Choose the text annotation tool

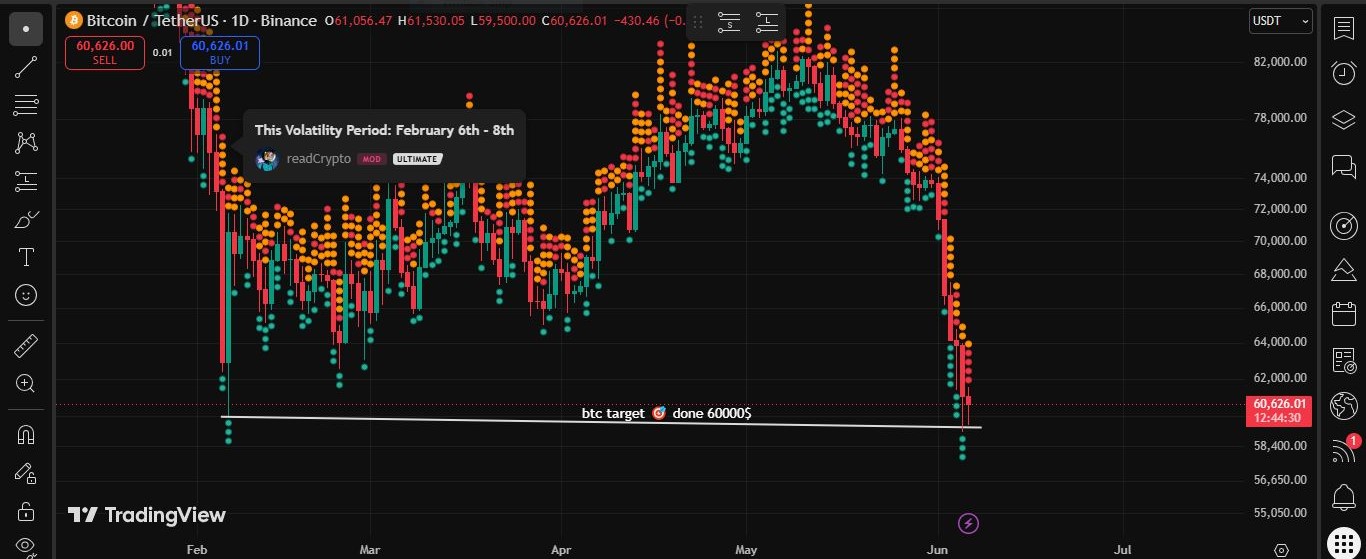[26, 257]
